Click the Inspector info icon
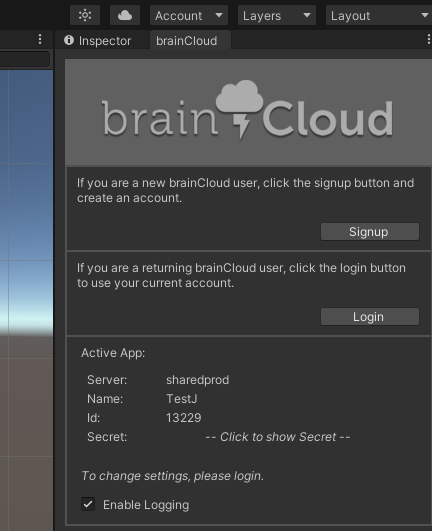432x531 pixels. click(x=69, y=40)
